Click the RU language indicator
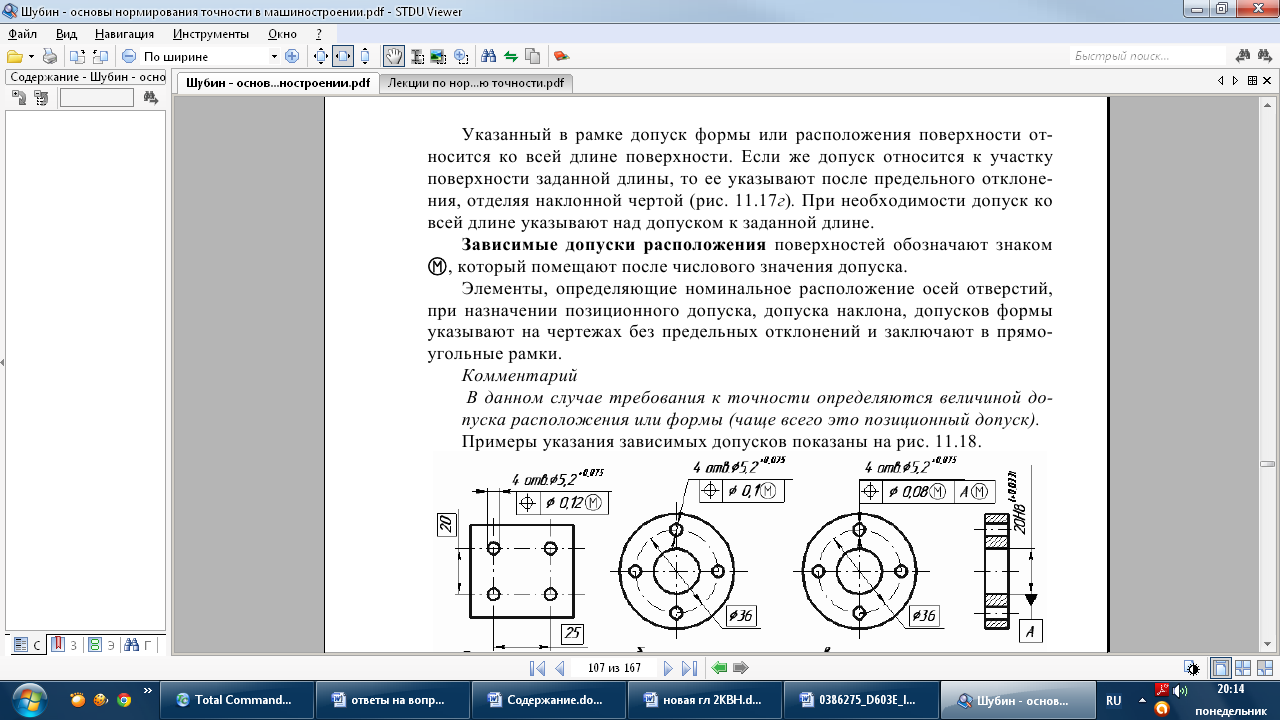Screen dimensions: 1280x720 click(1113, 700)
